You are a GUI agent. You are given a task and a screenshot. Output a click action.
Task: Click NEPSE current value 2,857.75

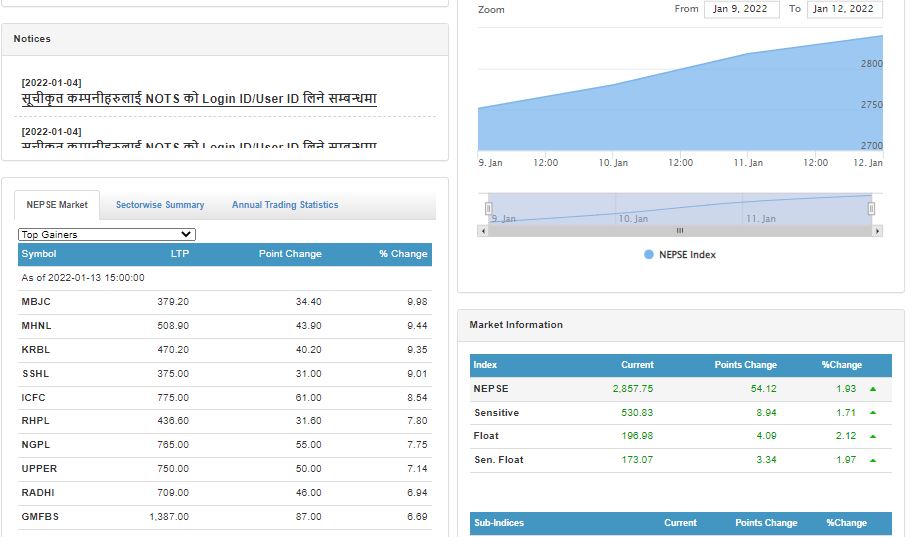[x=632, y=389]
